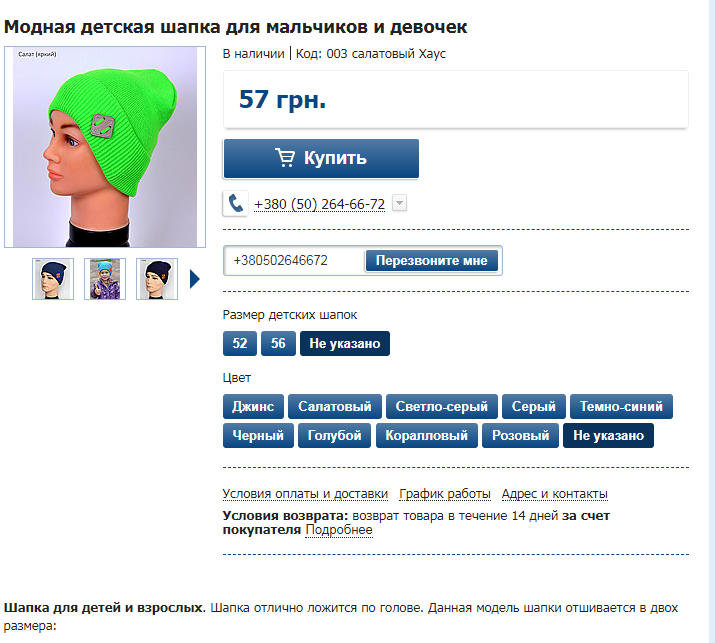
Task: Choose the Салатовый color option
Action: point(335,406)
